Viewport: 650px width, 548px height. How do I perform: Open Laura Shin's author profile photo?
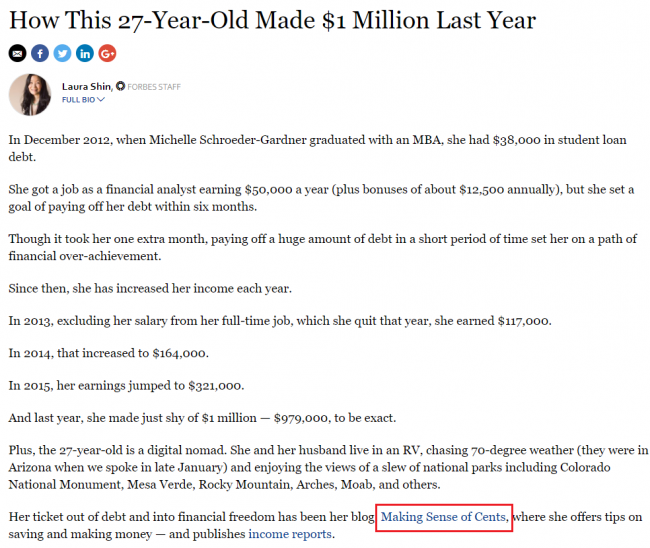coord(30,93)
